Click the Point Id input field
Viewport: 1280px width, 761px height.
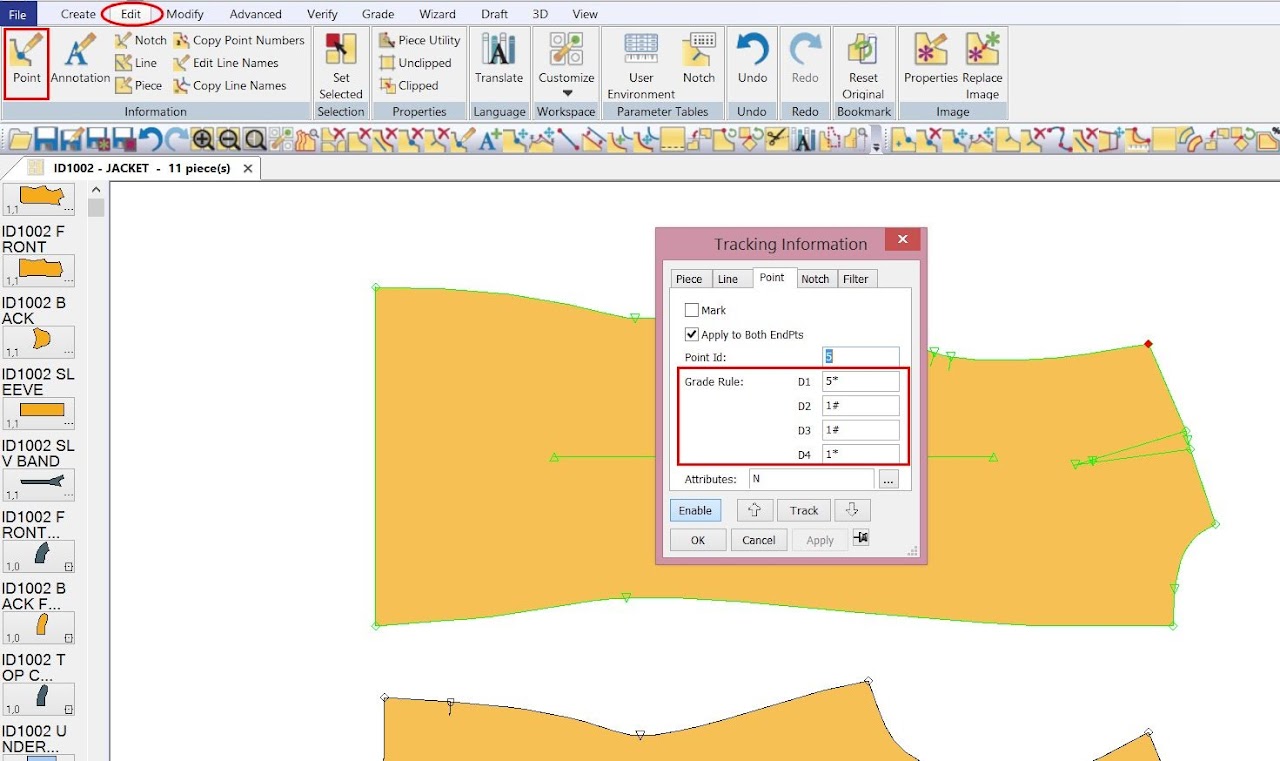pos(861,356)
